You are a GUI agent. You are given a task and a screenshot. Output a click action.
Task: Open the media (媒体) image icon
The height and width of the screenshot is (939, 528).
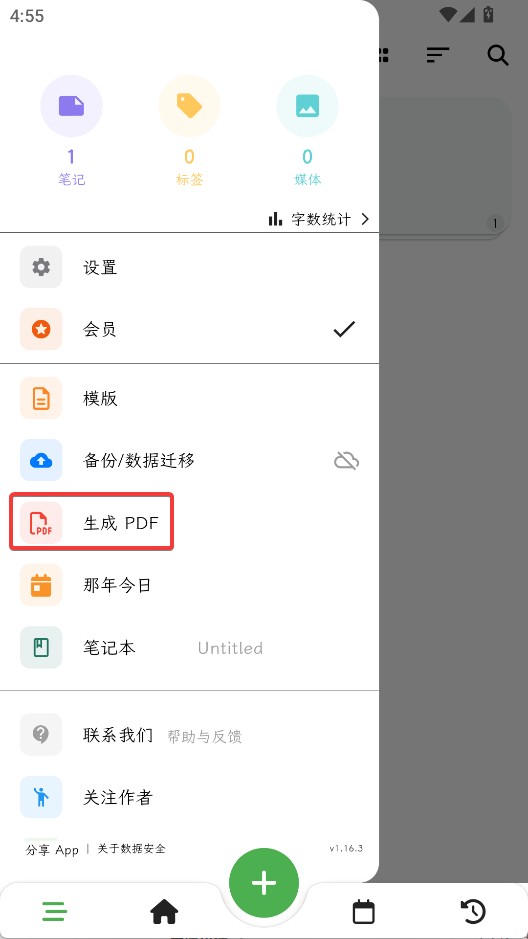[307, 106]
